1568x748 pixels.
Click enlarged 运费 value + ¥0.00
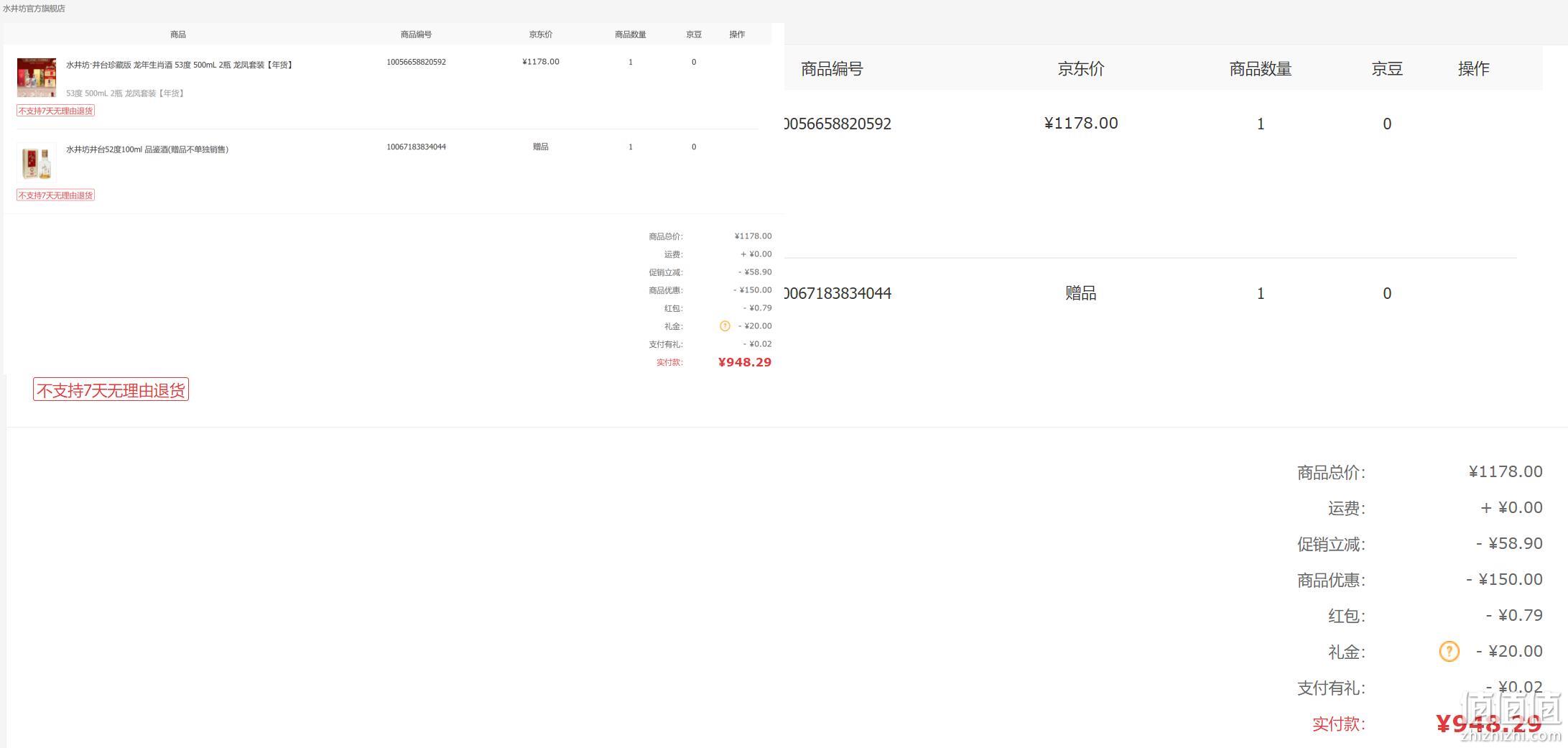(x=1511, y=507)
